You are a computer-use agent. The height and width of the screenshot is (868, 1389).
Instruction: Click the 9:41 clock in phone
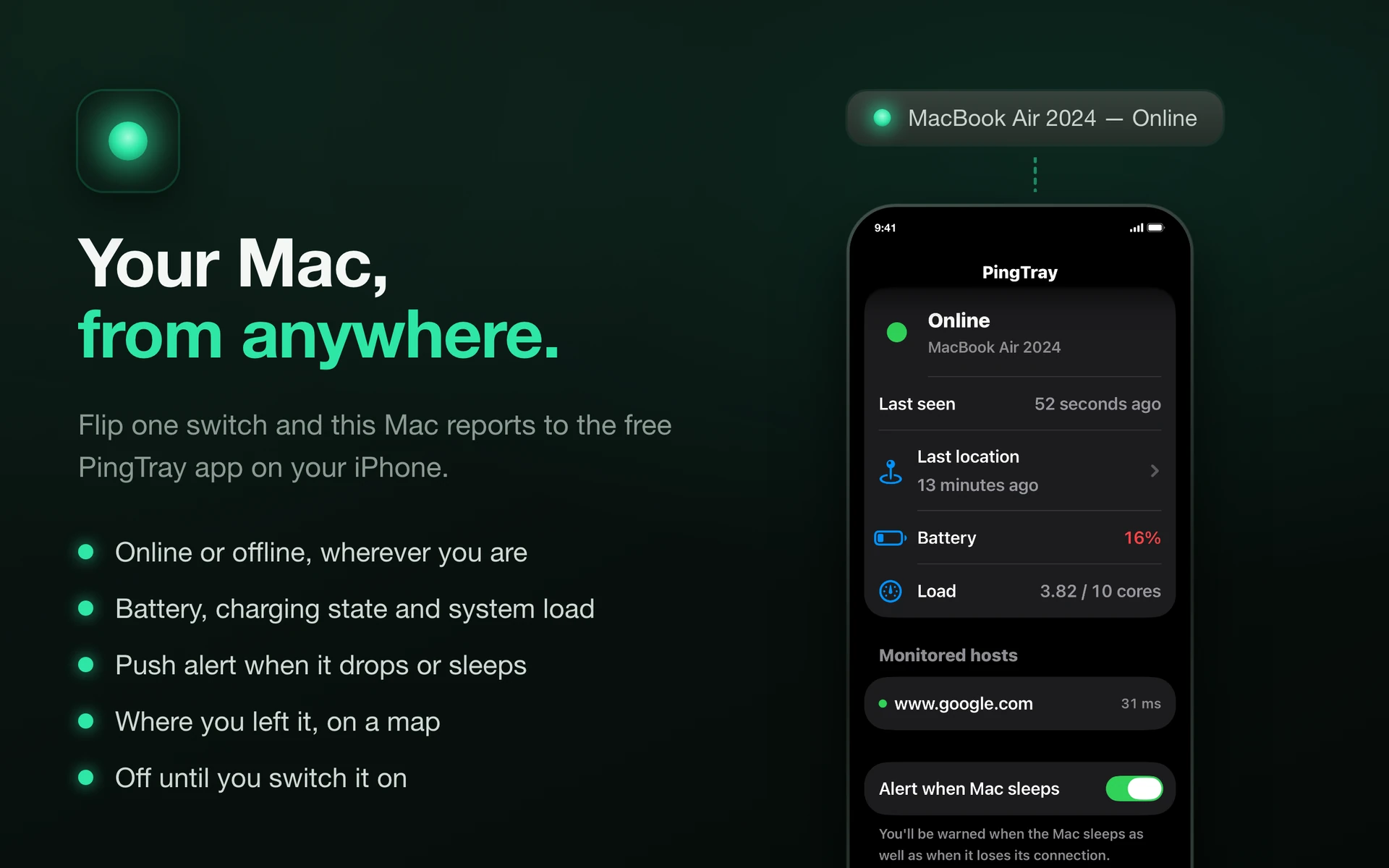click(x=885, y=228)
